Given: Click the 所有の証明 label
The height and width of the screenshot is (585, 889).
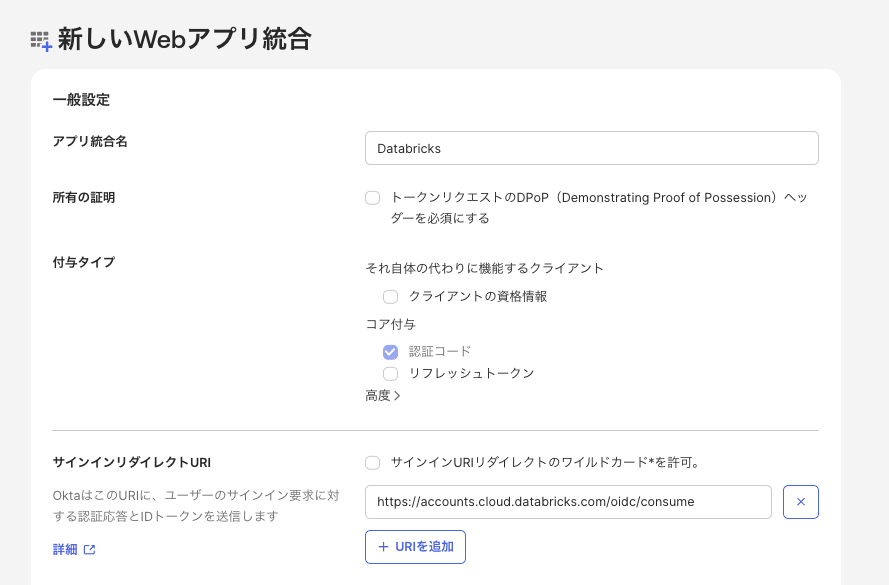Looking at the screenshot, I should tap(84, 197).
